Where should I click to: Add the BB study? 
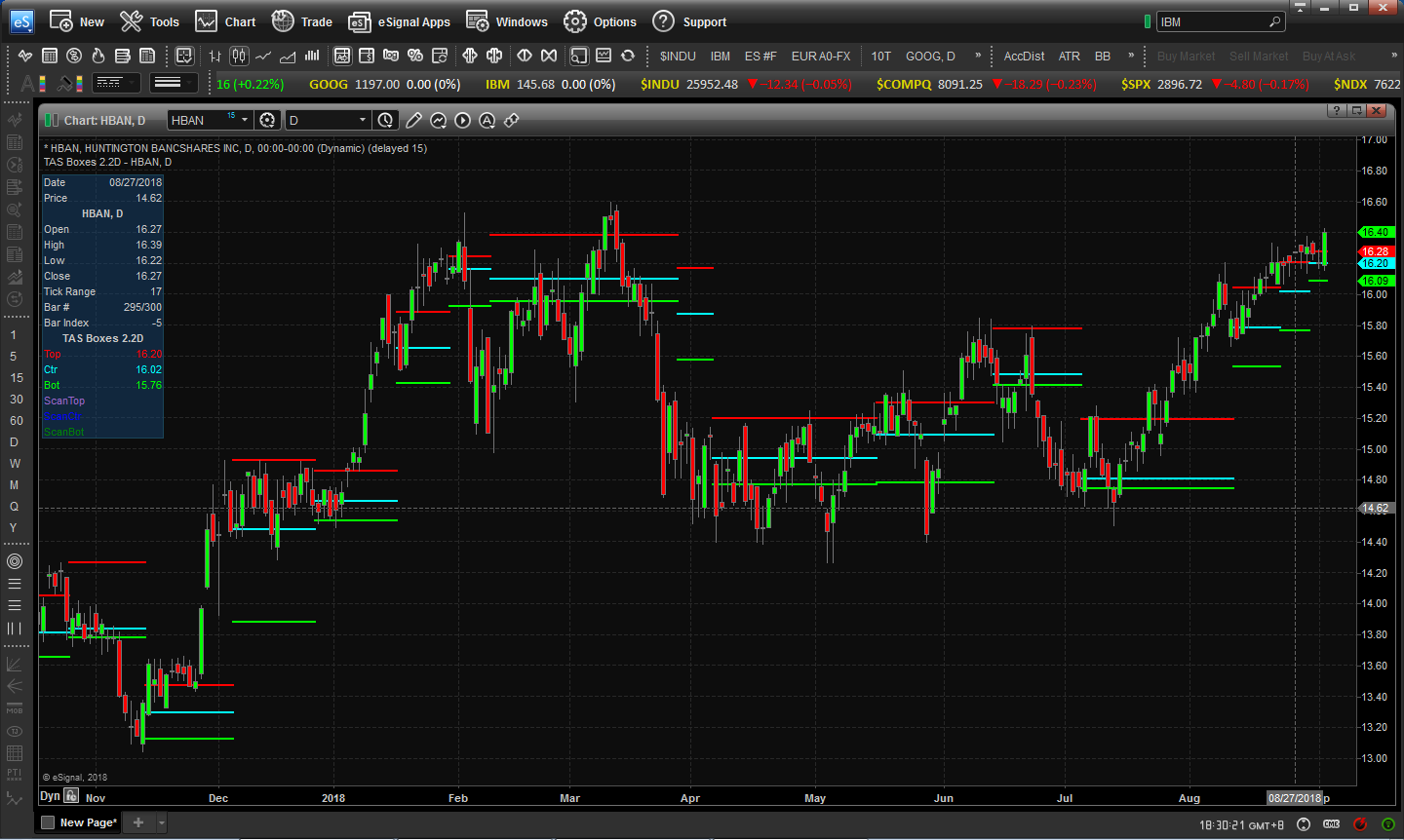pos(1103,56)
